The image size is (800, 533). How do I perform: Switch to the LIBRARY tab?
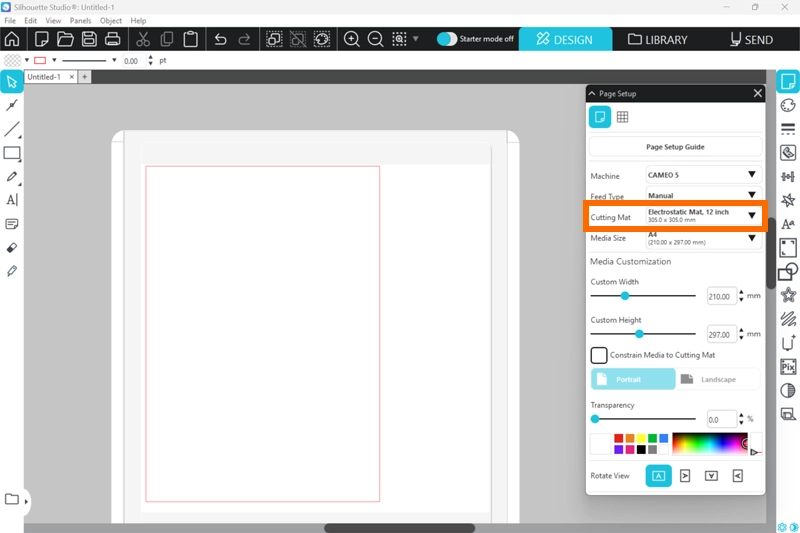(658, 40)
